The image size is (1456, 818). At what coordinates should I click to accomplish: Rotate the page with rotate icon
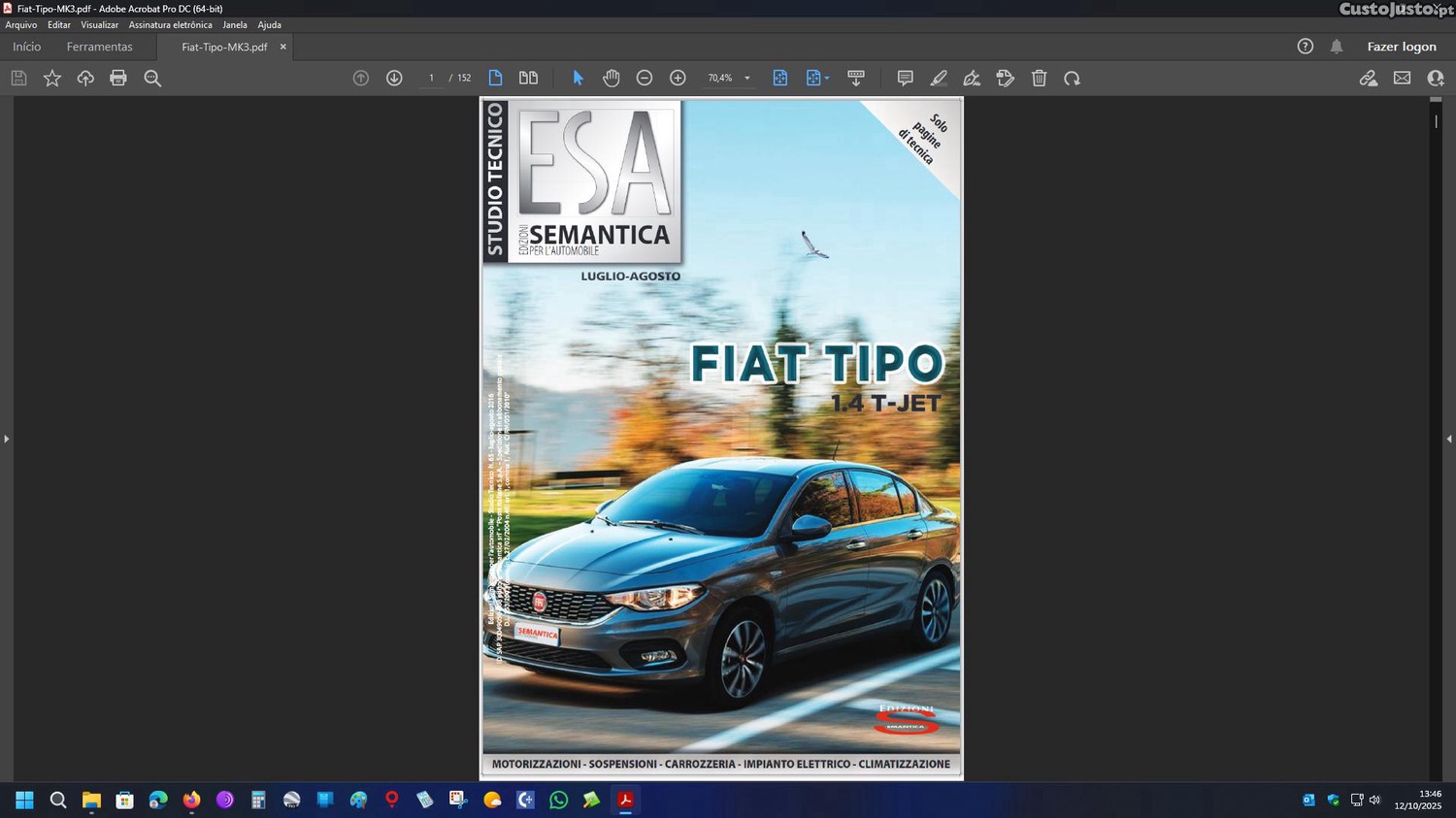coord(1072,79)
